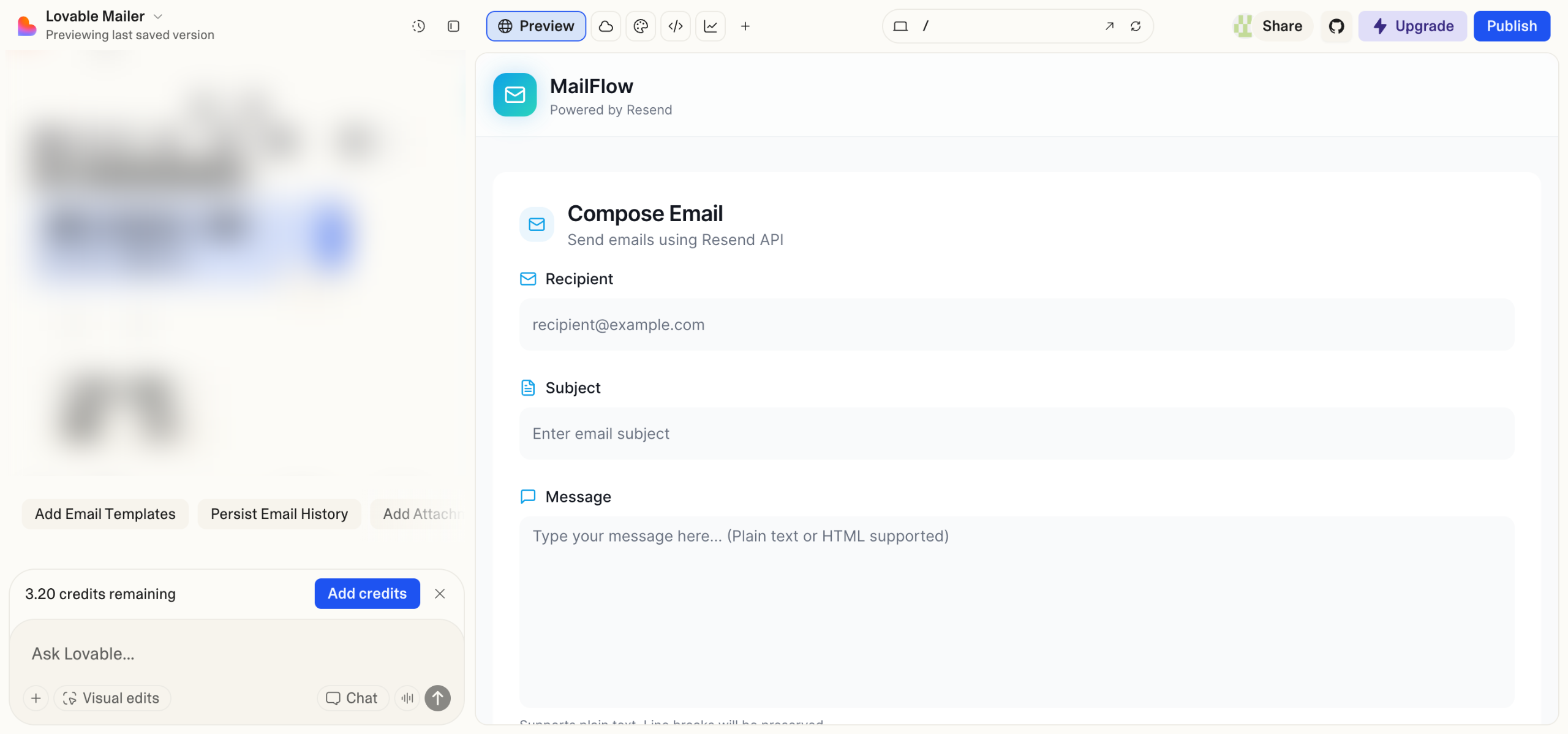Open the Cloud tab icon
The height and width of the screenshot is (734, 1568).
(x=606, y=26)
